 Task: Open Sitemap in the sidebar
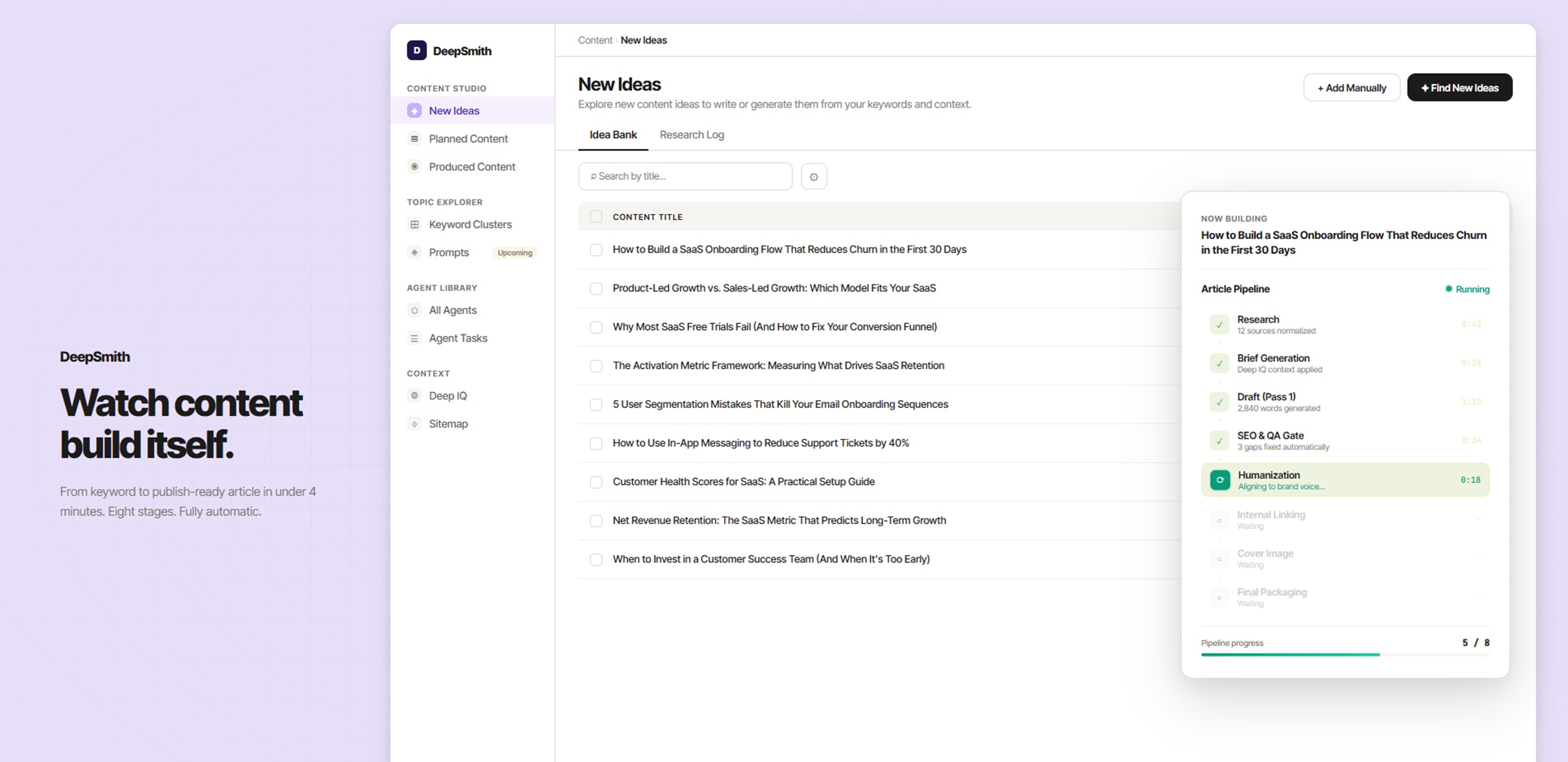click(472, 424)
